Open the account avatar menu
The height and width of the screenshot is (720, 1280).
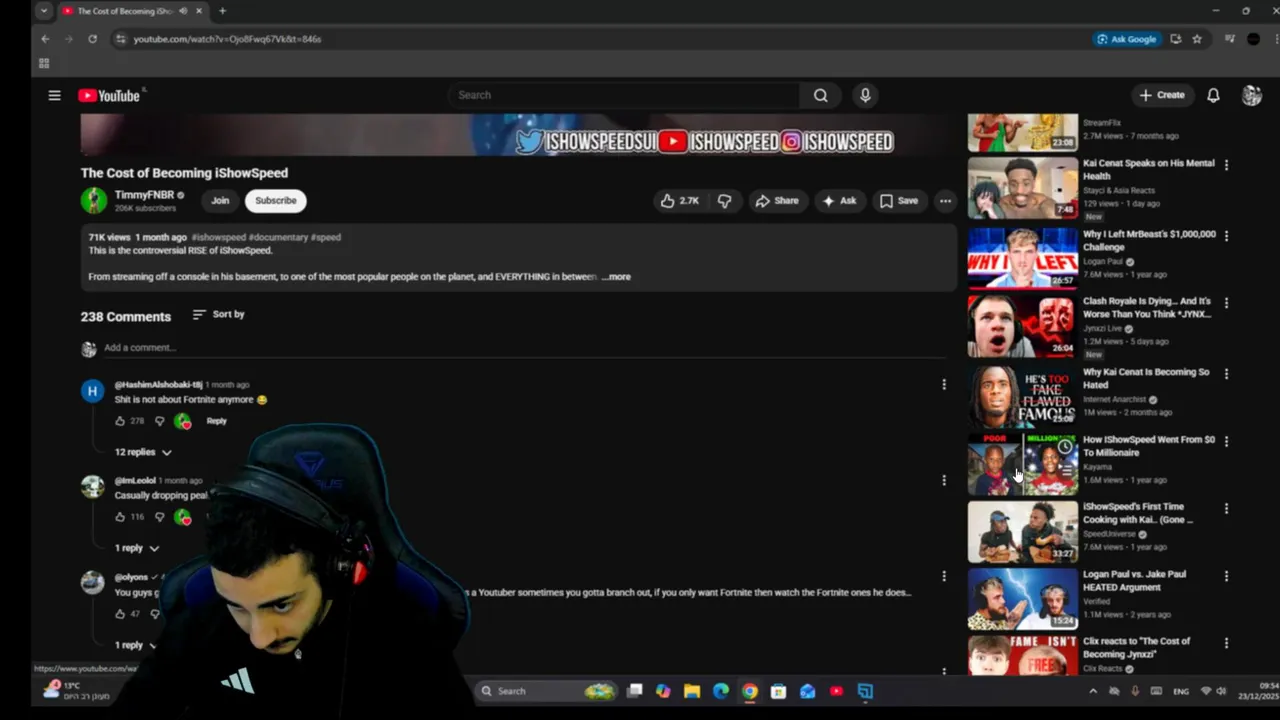click(x=1251, y=95)
